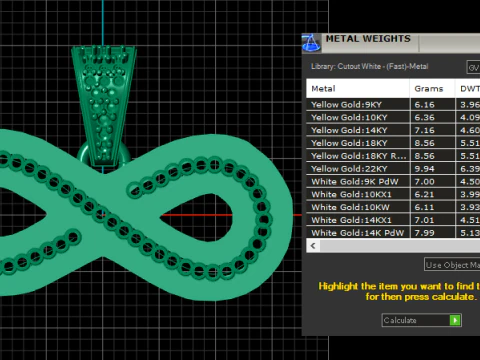Click the 7.00 grams value
480x360 pixels.
point(424,181)
